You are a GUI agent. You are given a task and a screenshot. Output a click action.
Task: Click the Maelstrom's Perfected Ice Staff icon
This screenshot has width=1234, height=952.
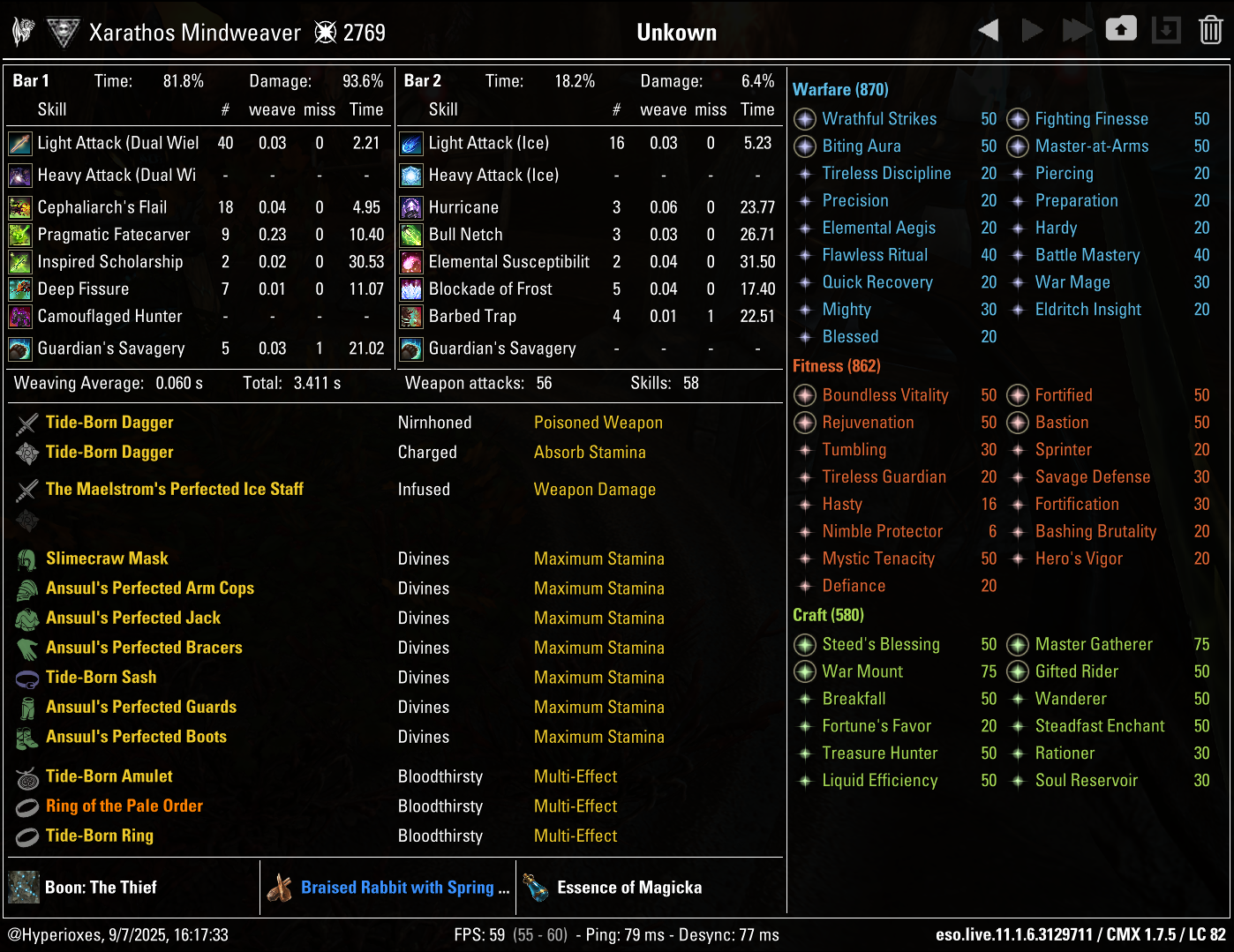click(x=26, y=489)
